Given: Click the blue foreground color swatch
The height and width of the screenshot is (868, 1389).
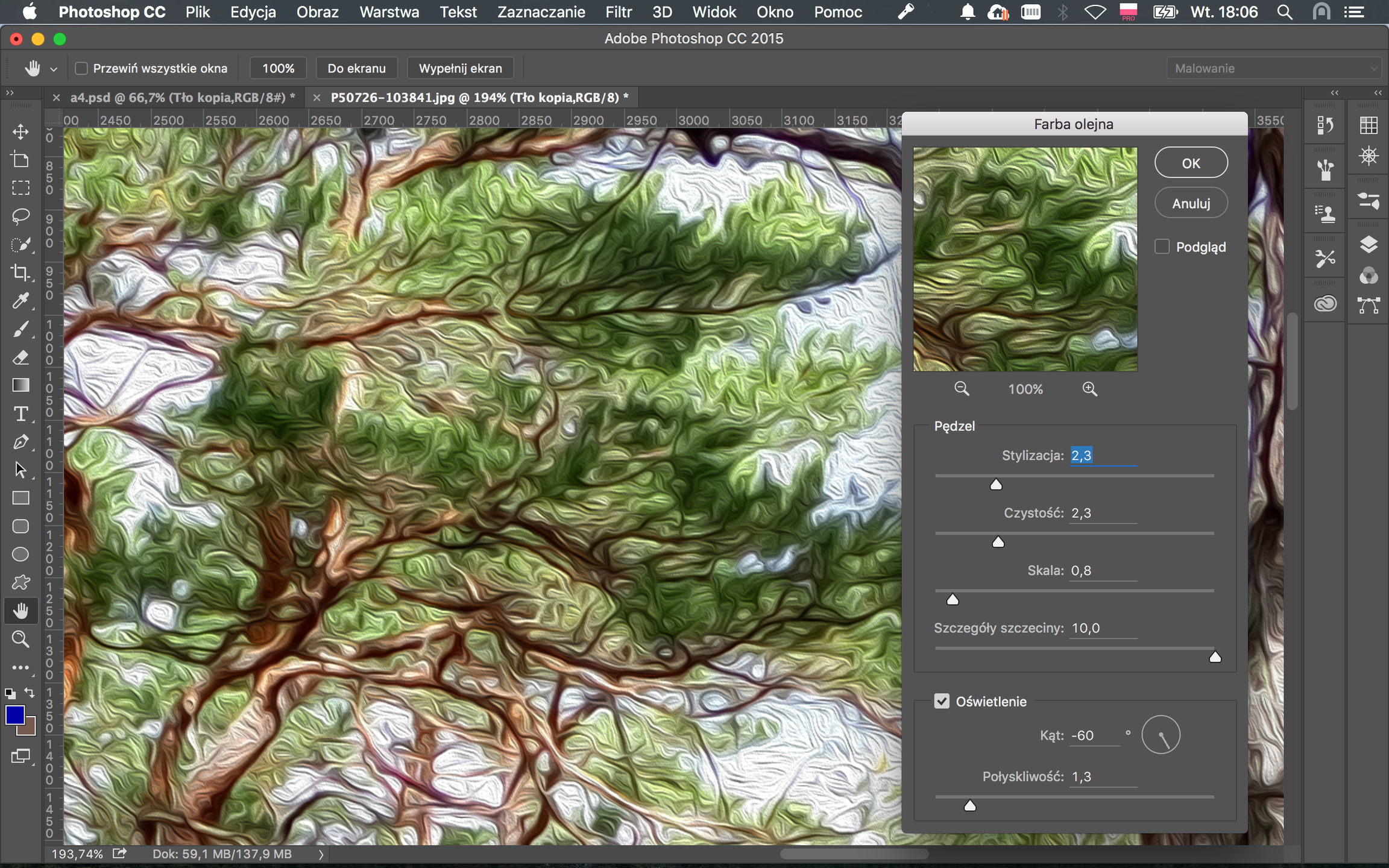Looking at the screenshot, I should point(15,715).
